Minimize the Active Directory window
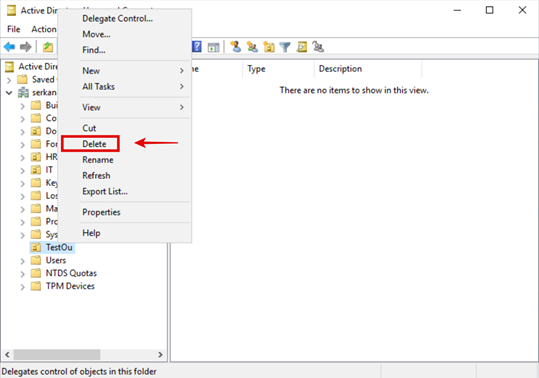This screenshot has width=539, height=378. pos(457,10)
